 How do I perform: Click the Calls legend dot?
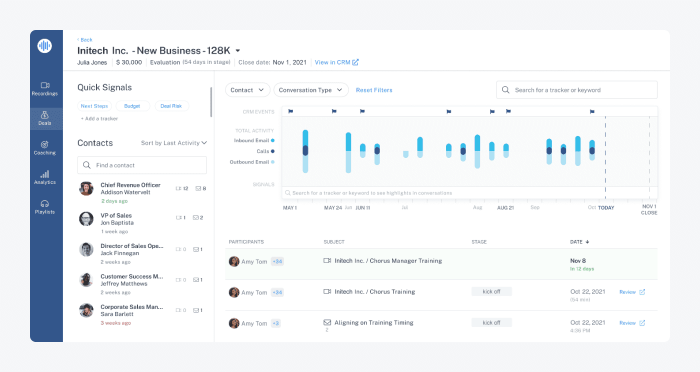point(273,151)
